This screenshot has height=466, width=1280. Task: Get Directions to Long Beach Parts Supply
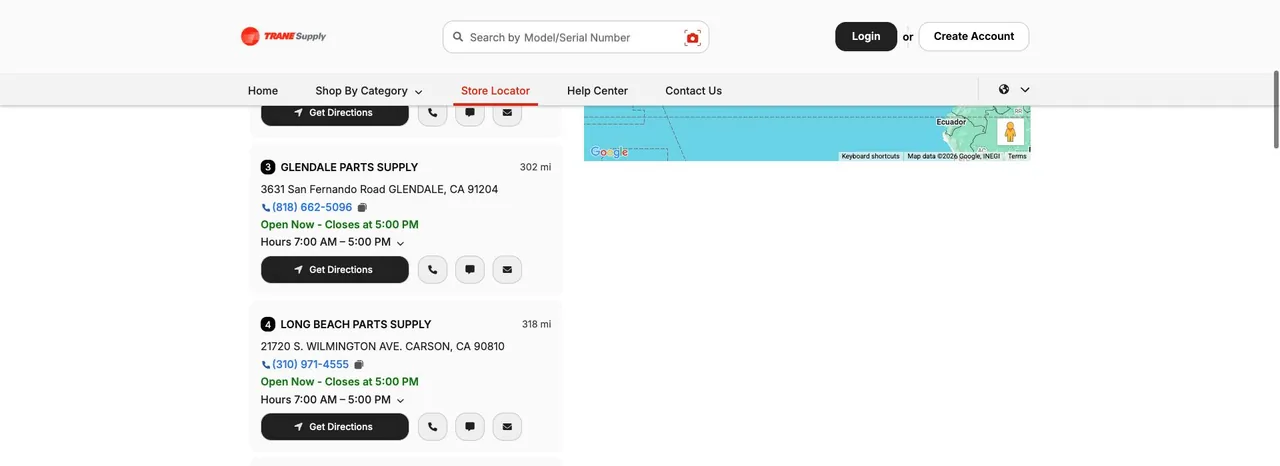(x=335, y=427)
